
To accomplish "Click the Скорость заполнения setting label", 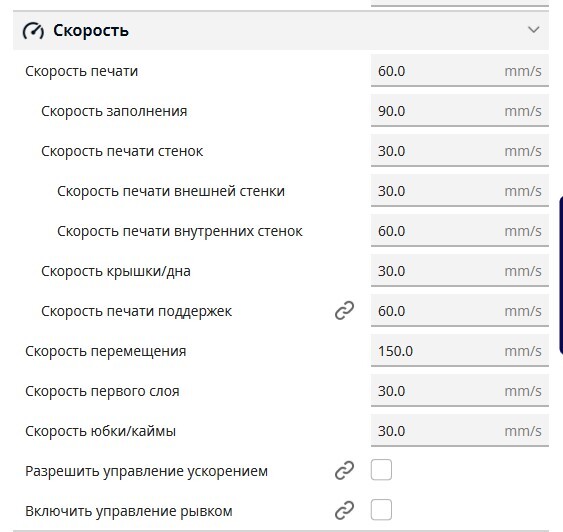I will point(114,111).
